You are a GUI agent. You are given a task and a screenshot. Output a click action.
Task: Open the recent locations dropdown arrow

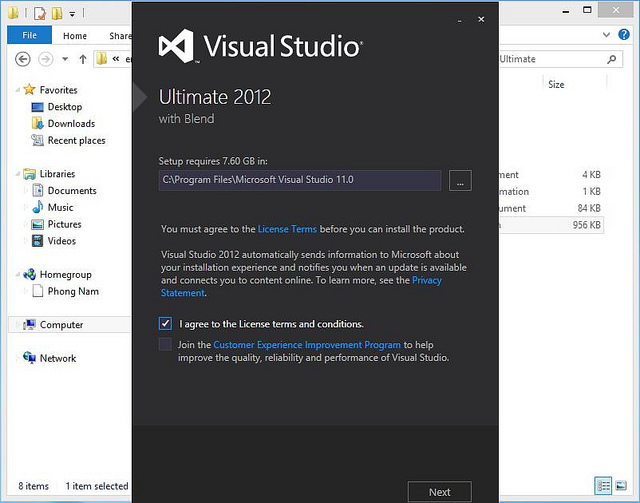pyautogui.click(x=65, y=60)
